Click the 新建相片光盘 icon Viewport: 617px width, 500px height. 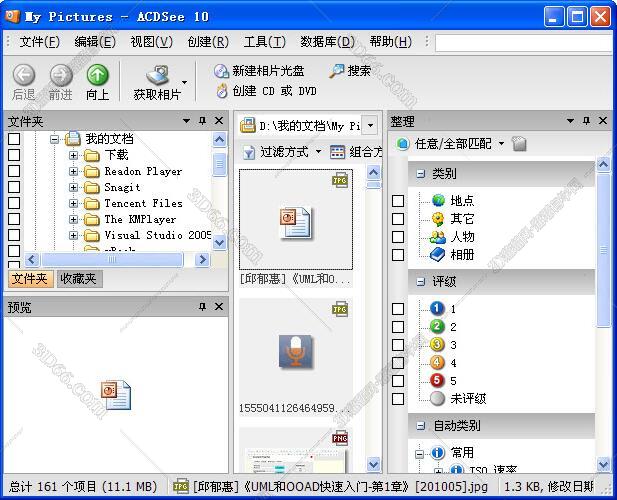pyautogui.click(x=221, y=71)
